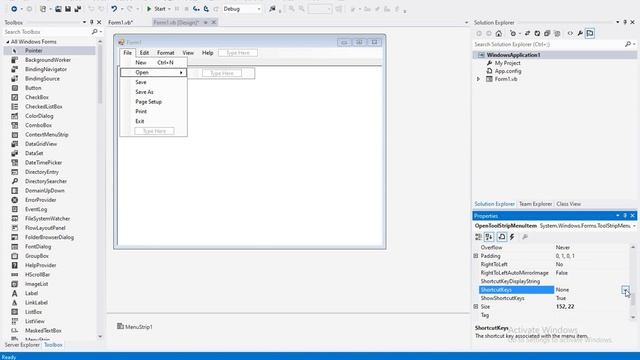This screenshot has height=360, width=640.
Task: Click the Undo arrow in the top toolbar
Action: pos(114,9)
